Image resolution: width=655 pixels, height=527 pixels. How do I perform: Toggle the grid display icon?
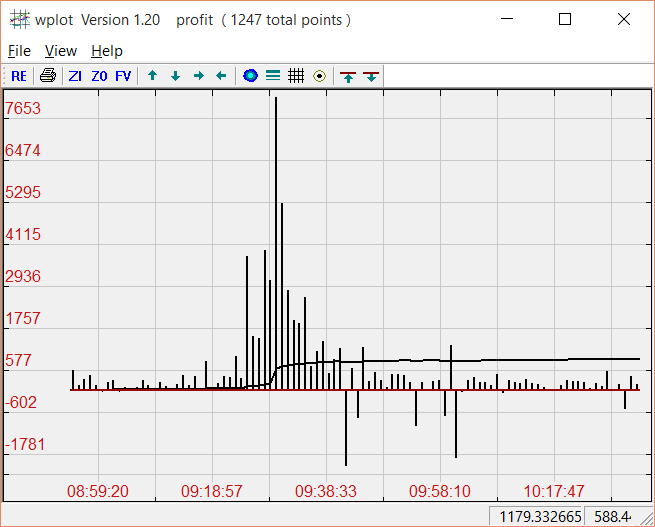(x=296, y=76)
